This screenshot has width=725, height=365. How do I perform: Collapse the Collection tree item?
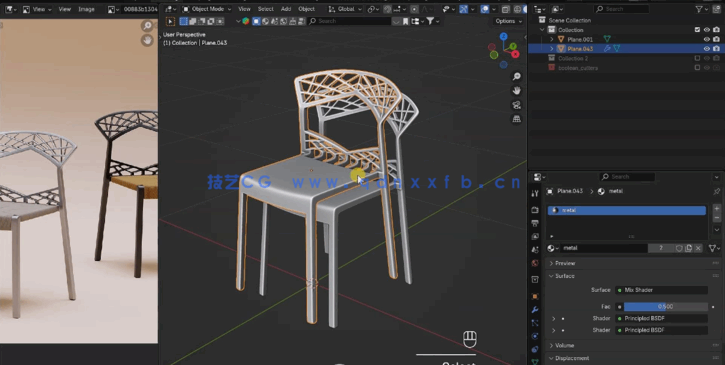[x=543, y=30]
